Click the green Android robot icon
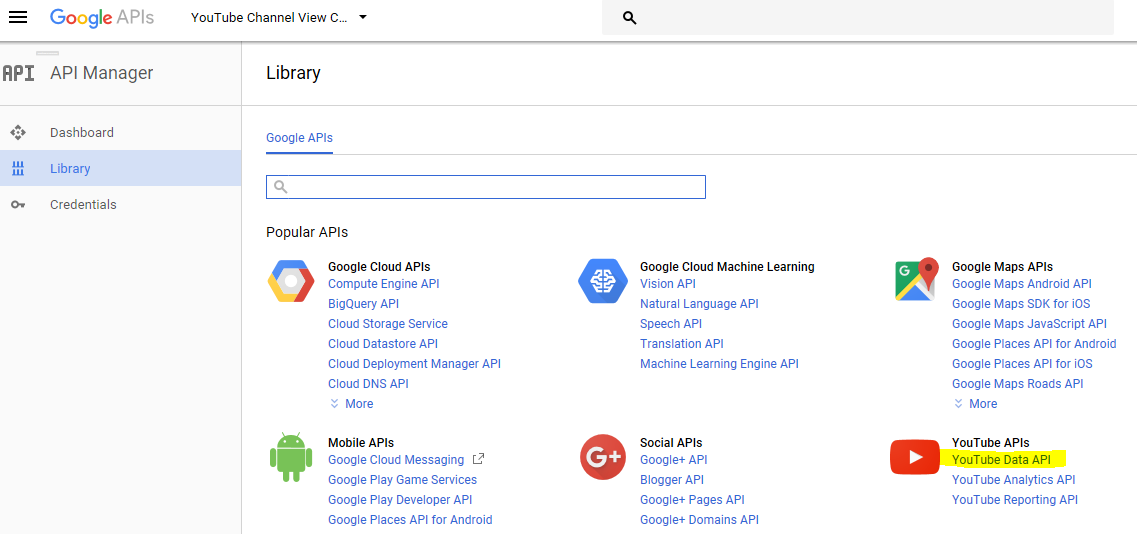 point(291,457)
